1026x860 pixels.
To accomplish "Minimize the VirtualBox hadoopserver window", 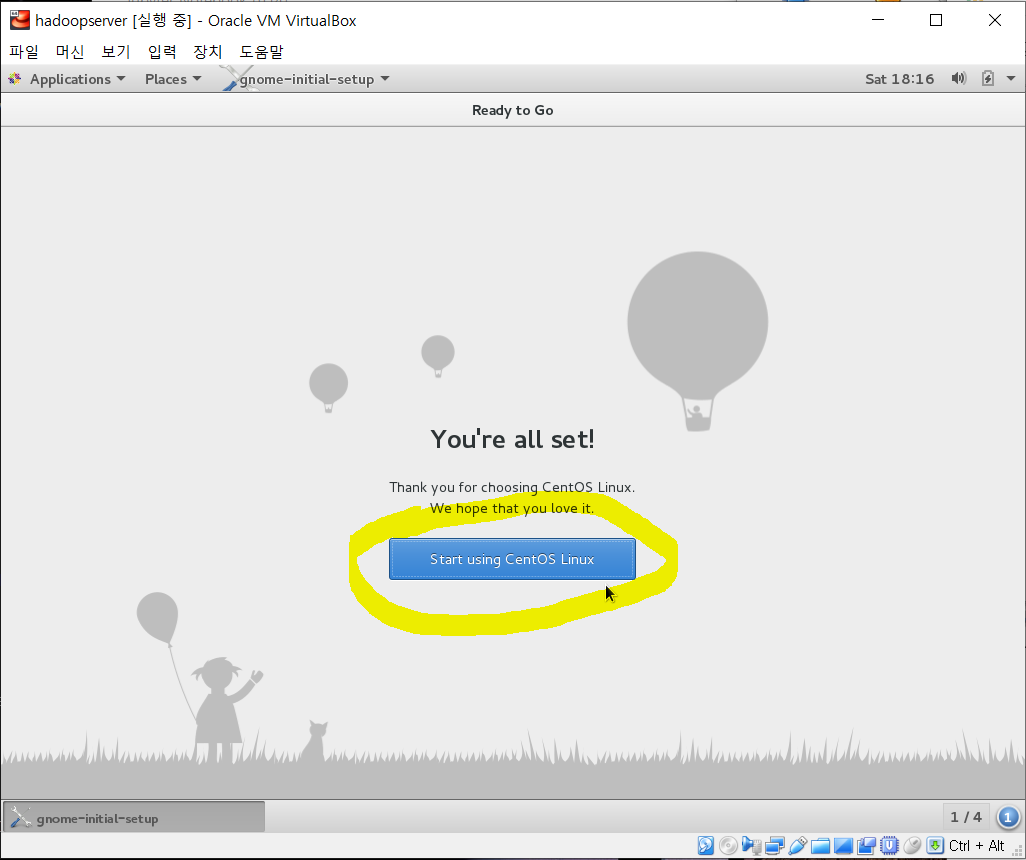I will pos(878,20).
